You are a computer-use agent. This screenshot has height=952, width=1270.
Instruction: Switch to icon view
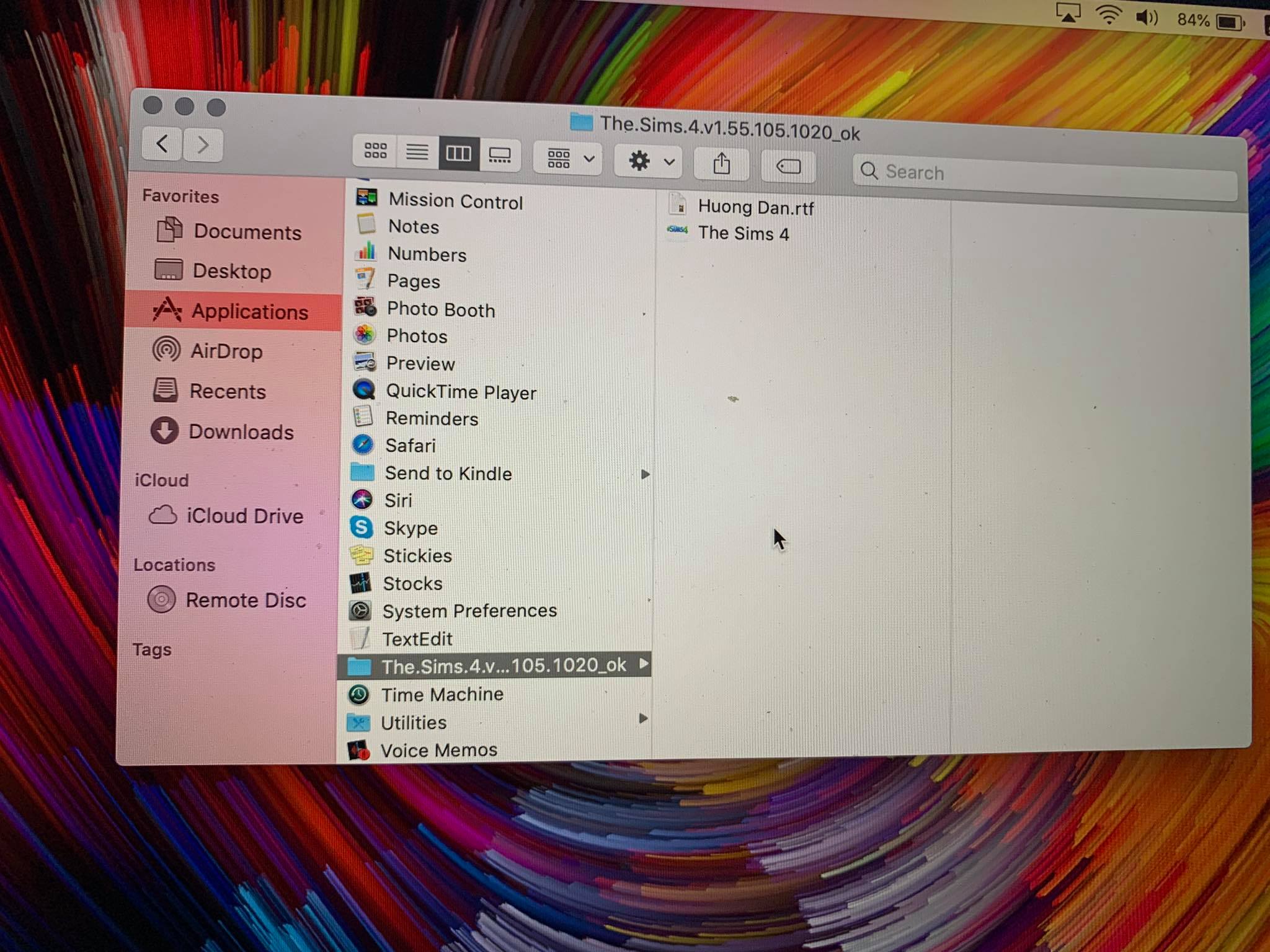click(x=375, y=150)
